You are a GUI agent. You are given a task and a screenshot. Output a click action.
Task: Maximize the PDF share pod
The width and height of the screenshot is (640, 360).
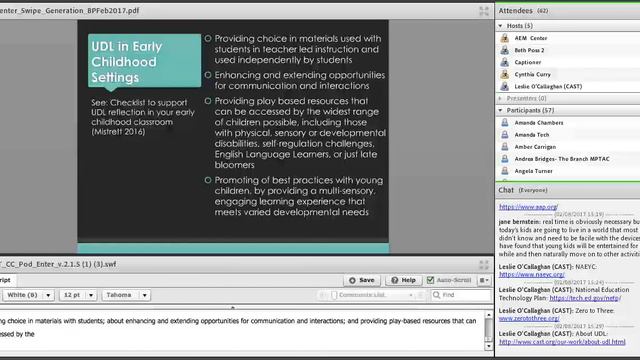pyautogui.click(x=484, y=11)
